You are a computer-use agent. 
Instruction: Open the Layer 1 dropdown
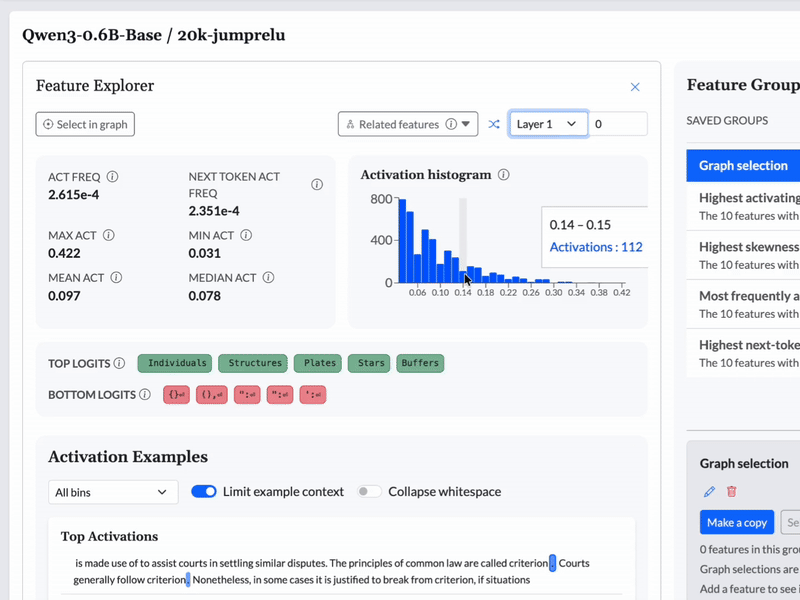(548, 124)
